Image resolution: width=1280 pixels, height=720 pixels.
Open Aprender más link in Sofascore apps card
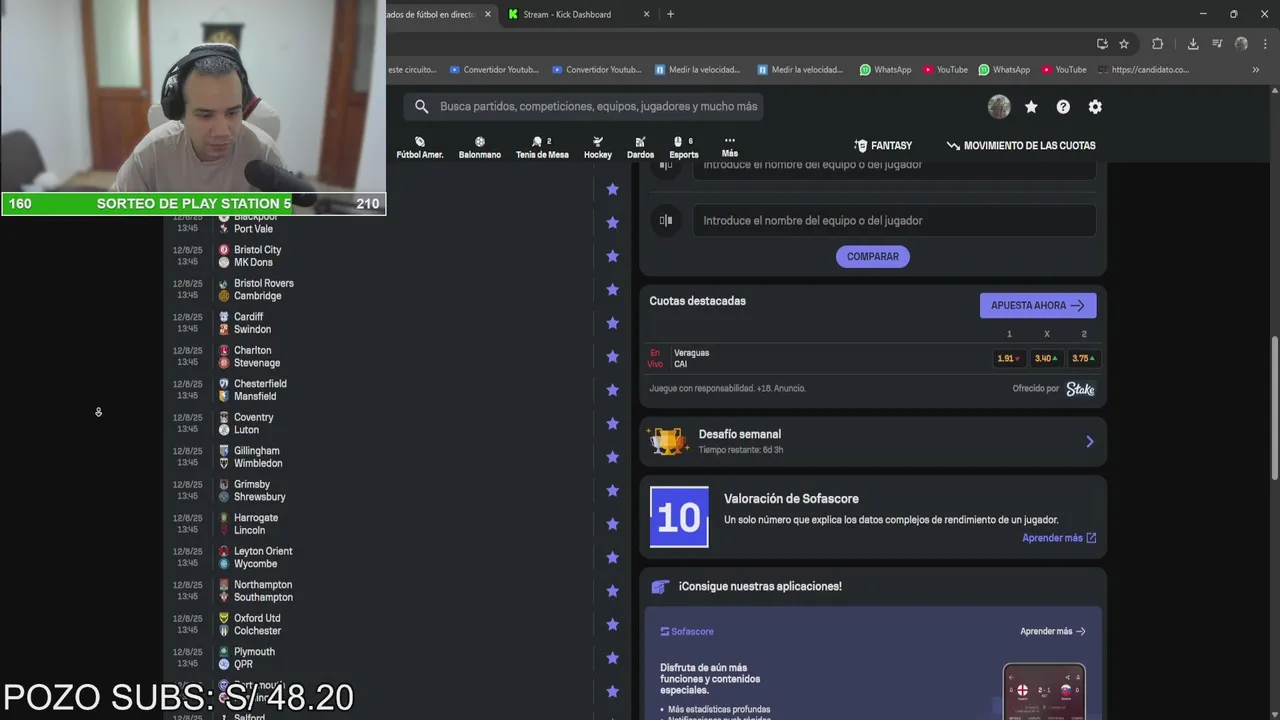click(x=1052, y=631)
